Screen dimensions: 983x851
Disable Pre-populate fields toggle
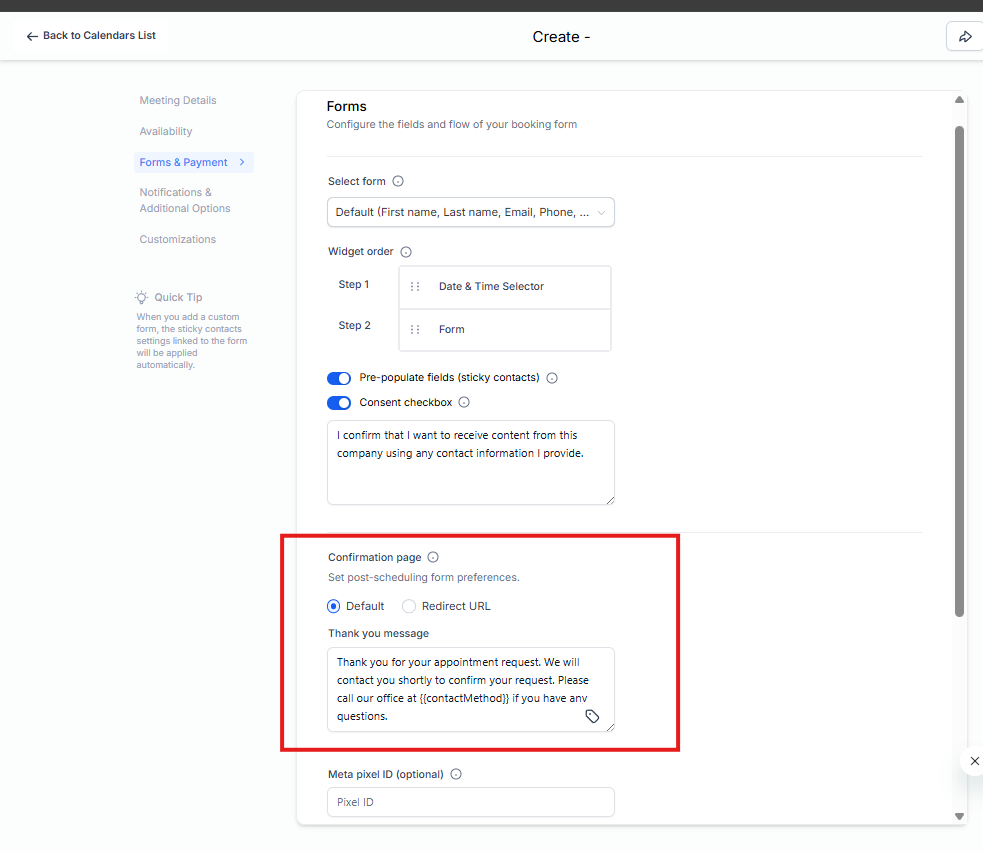click(339, 378)
